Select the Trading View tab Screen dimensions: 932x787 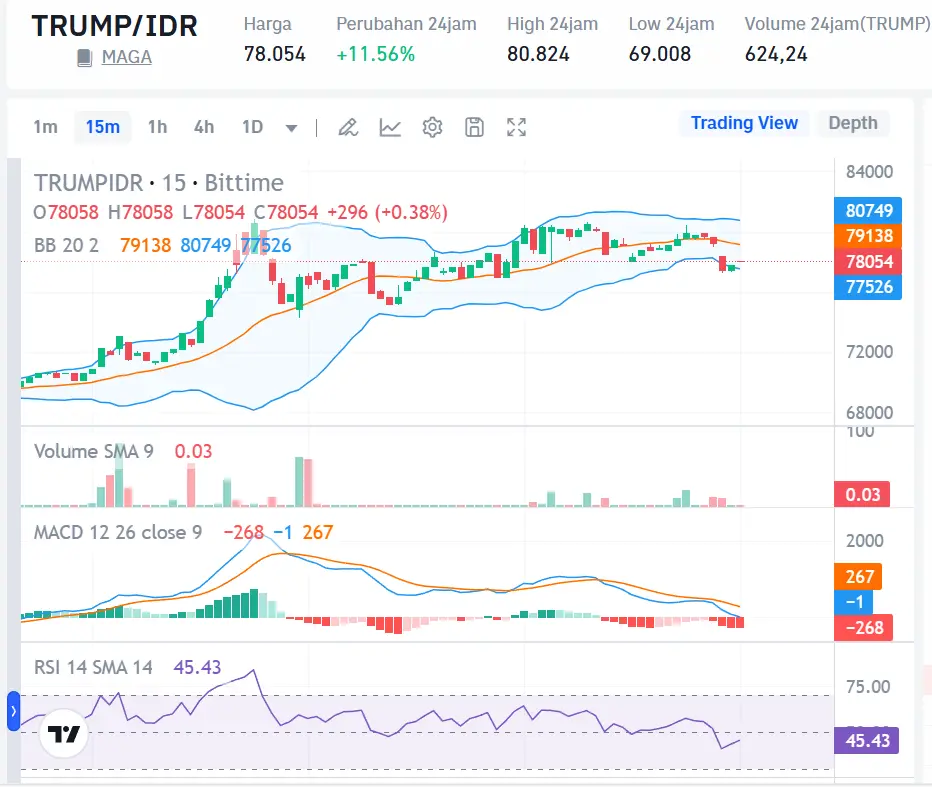[x=744, y=123]
